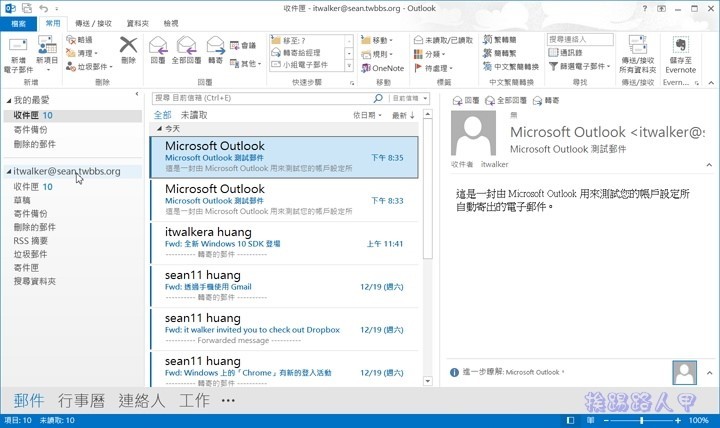Screen dimensions: 720x428
Task: Collapse the ribbon
Action: pos(711,83)
